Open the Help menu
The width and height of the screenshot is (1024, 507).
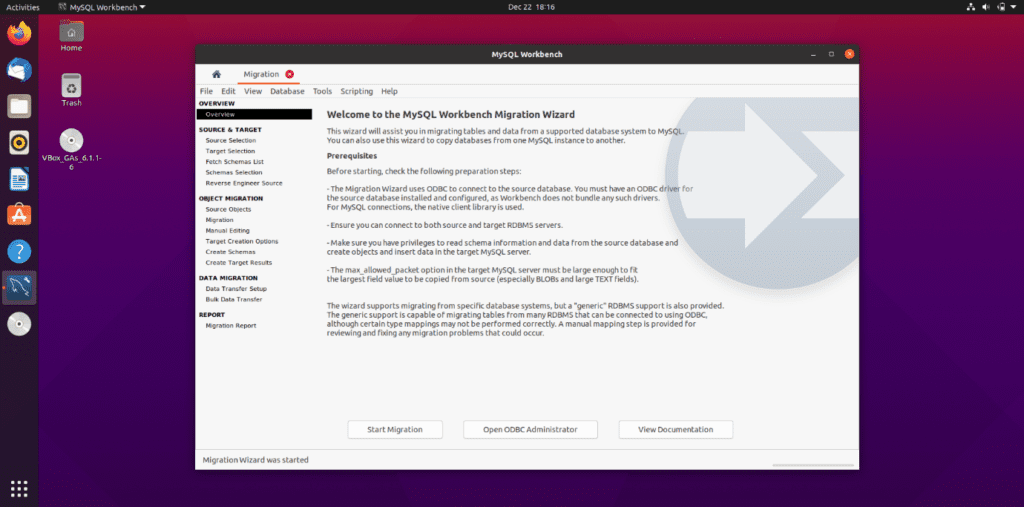pyautogui.click(x=389, y=91)
